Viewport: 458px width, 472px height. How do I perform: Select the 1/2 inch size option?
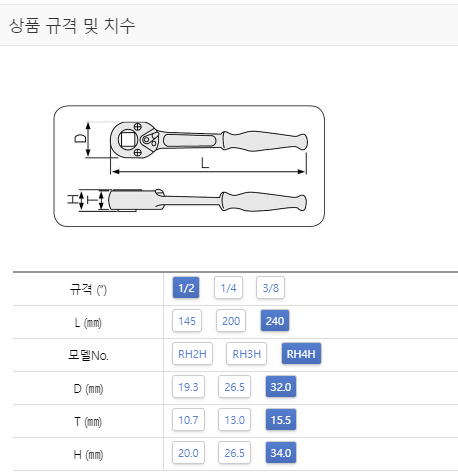click(186, 288)
